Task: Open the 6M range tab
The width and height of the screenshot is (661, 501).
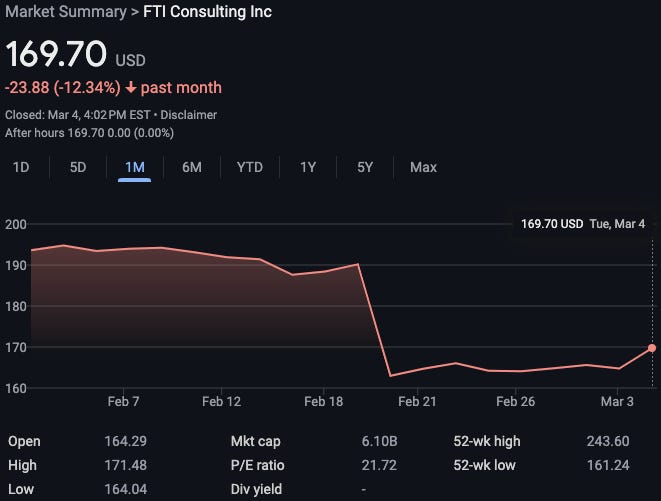Action: point(192,167)
